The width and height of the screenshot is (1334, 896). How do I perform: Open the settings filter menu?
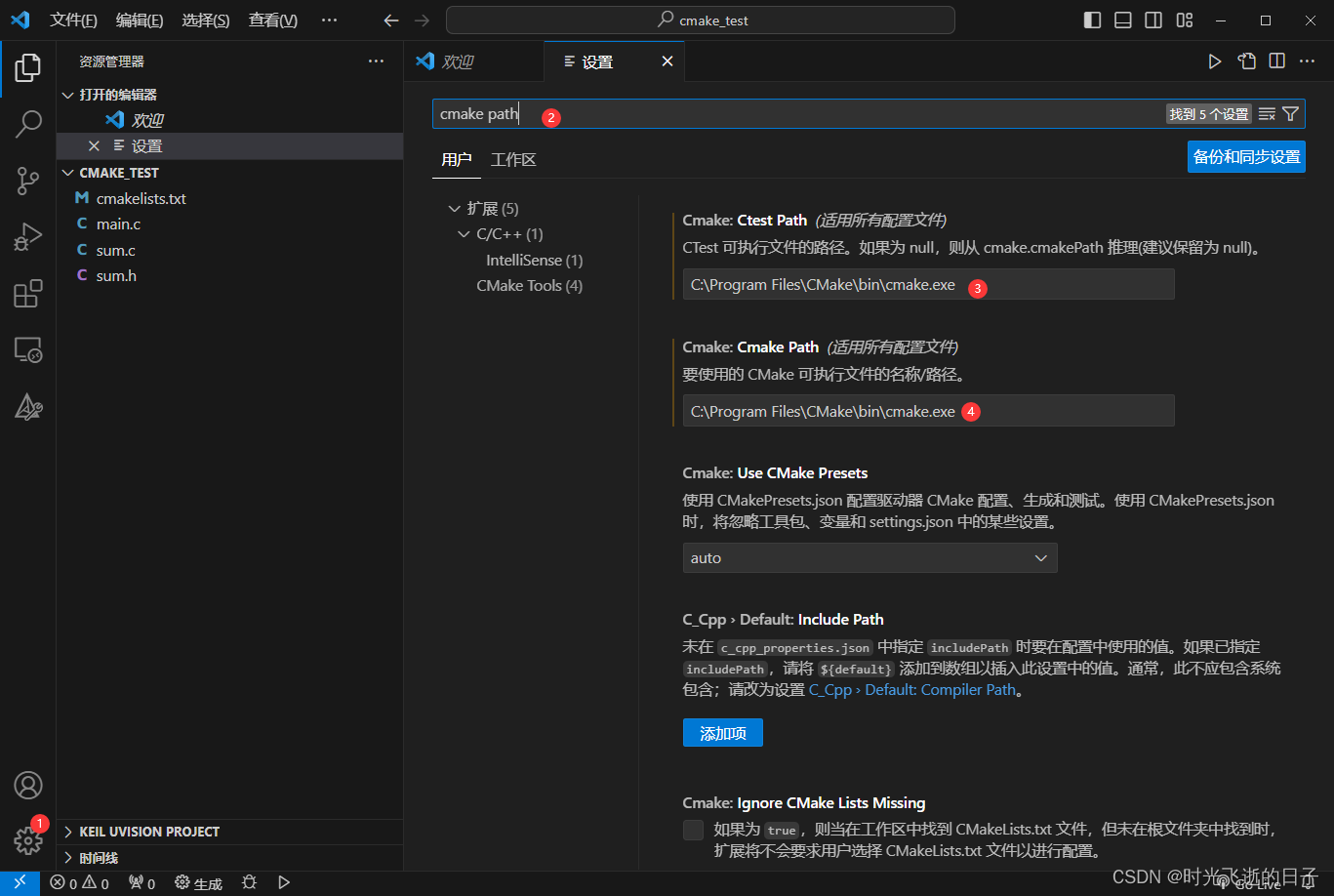coord(1290,114)
